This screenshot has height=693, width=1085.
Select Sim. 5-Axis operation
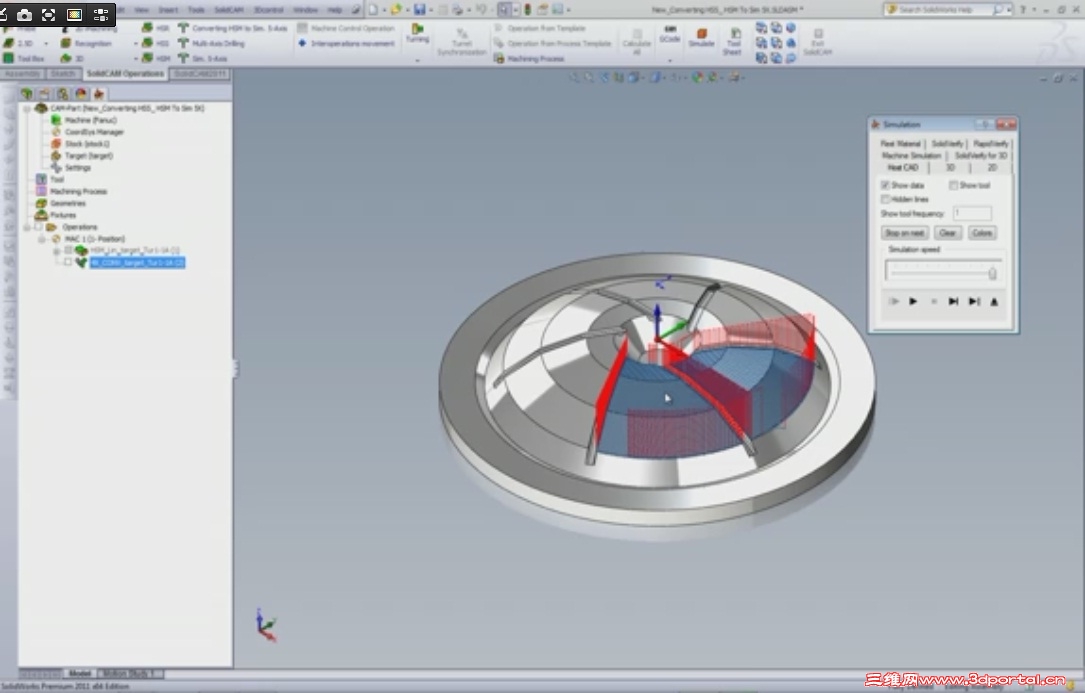[202, 58]
